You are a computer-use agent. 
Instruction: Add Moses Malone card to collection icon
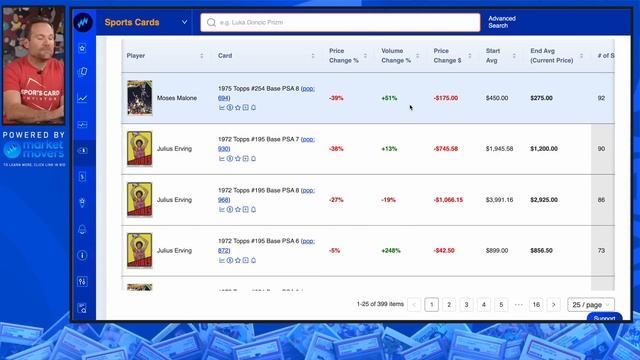pyautogui.click(x=245, y=108)
